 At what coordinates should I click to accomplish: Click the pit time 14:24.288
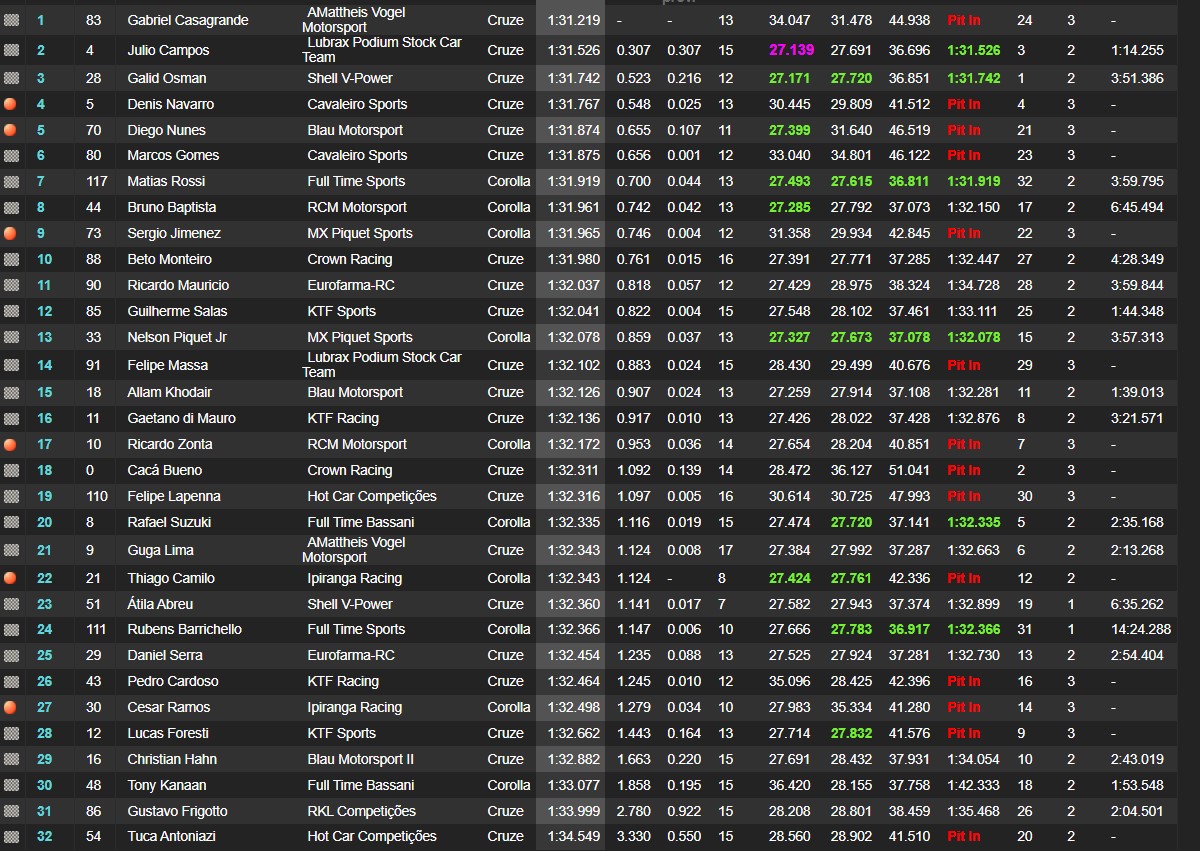pos(1140,629)
